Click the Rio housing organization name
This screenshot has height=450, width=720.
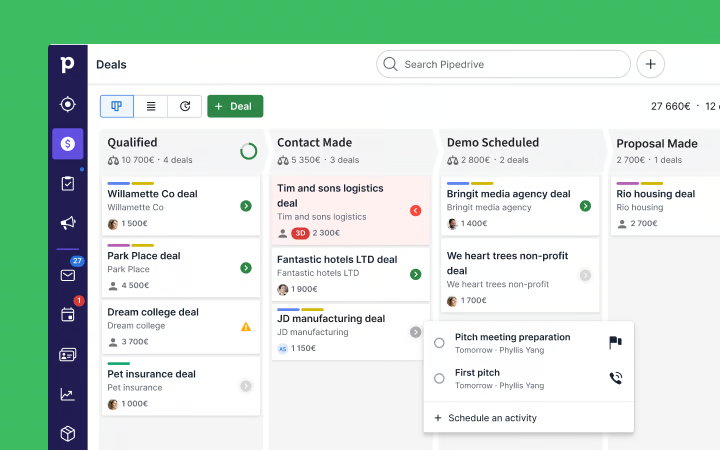[x=640, y=208]
